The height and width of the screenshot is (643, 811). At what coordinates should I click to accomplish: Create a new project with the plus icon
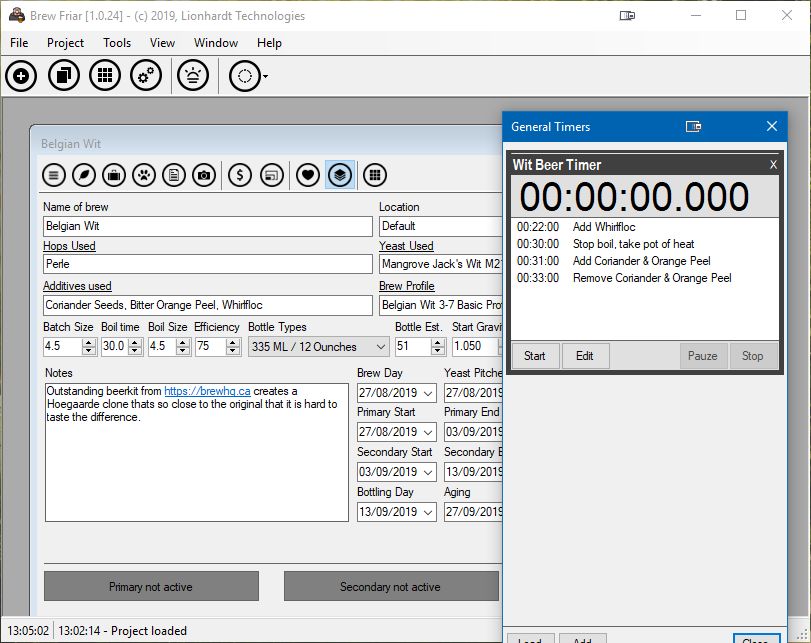tap(21, 76)
